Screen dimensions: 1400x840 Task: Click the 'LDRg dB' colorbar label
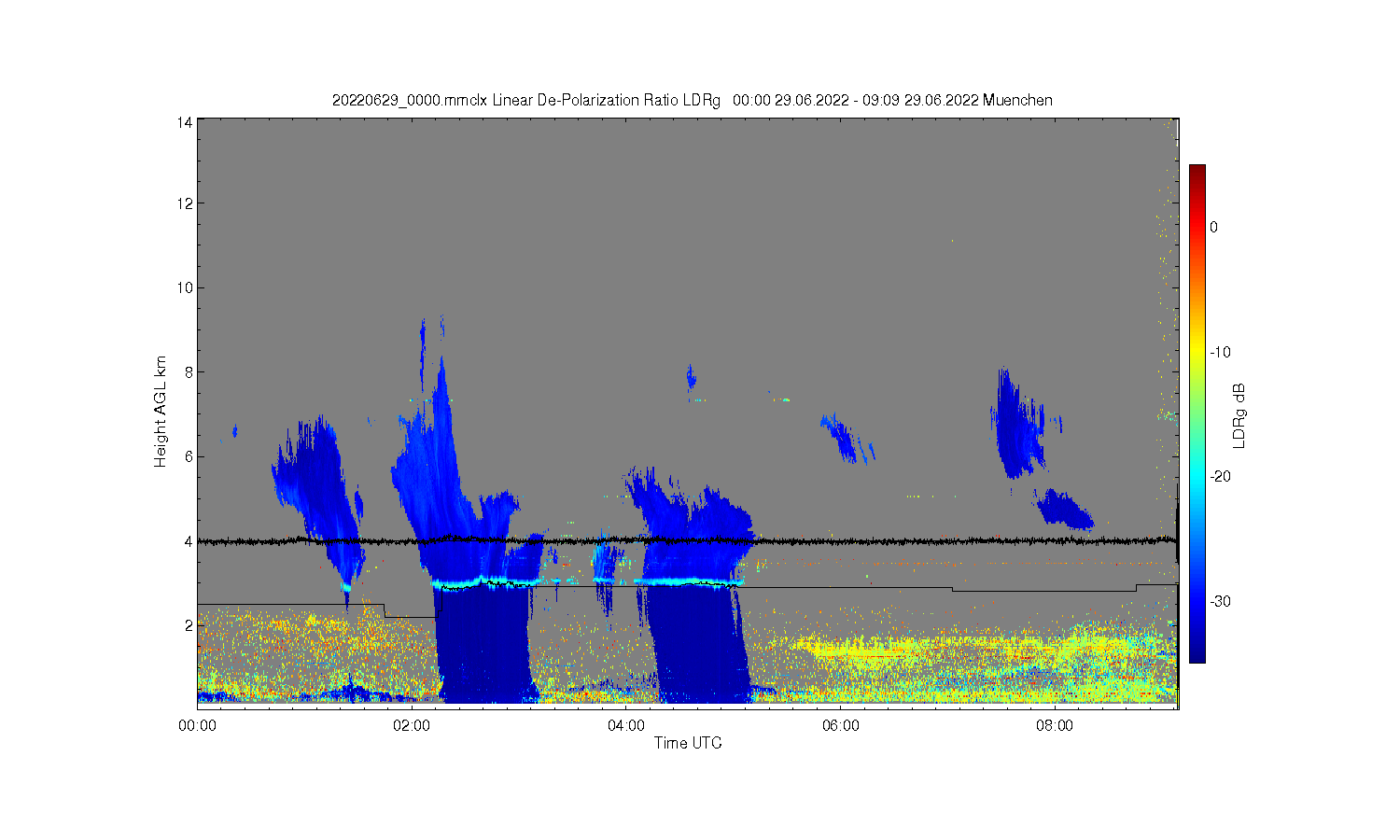(x=1239, y=416)
